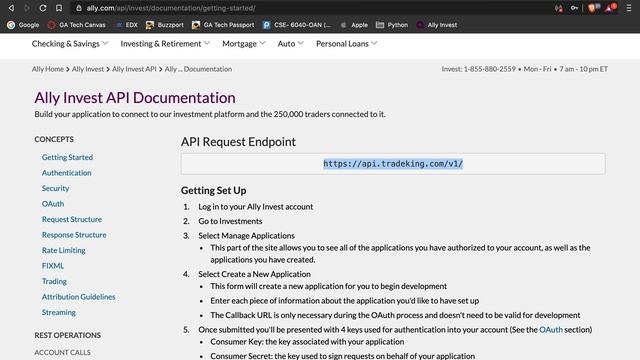The image size is (640, 360).
Task: Open Buzzport bookmark
Action: [x=164, y=25]
